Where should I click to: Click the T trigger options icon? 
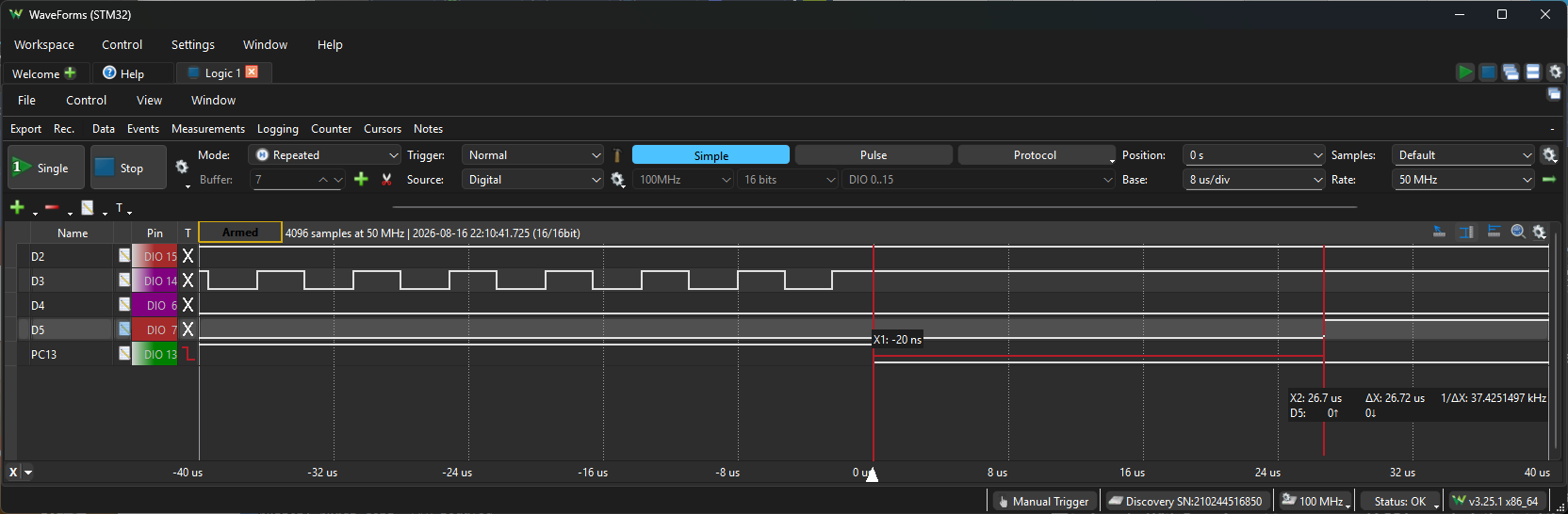(119, 208)
